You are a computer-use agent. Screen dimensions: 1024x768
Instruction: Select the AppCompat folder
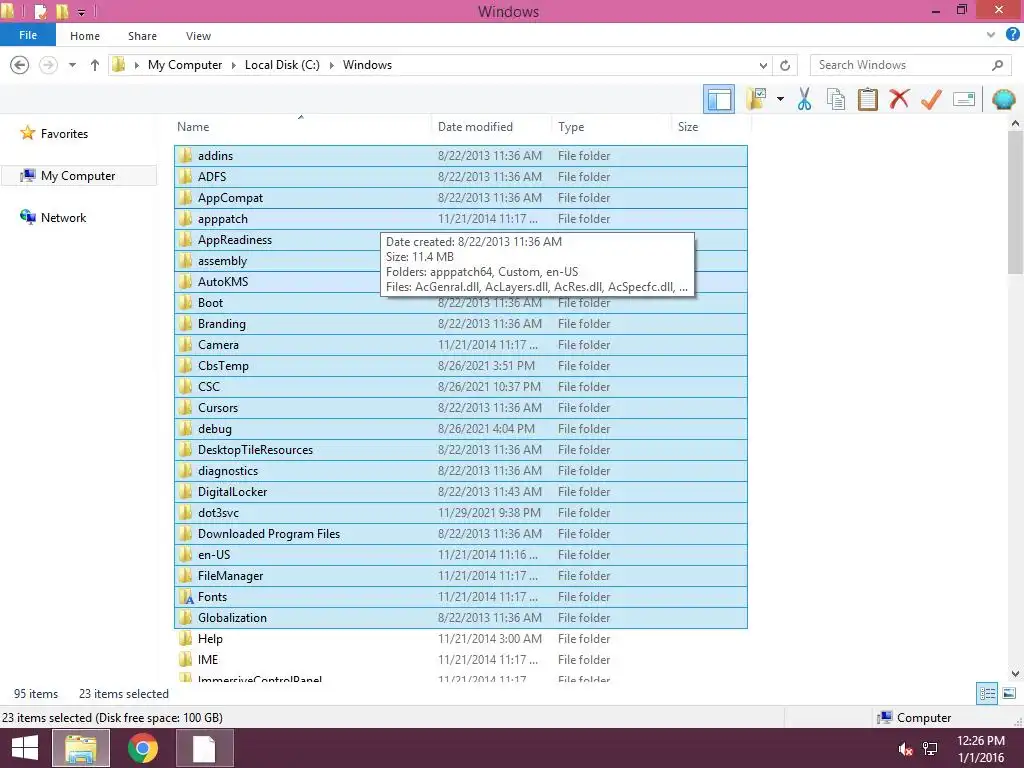pos(461,197)
